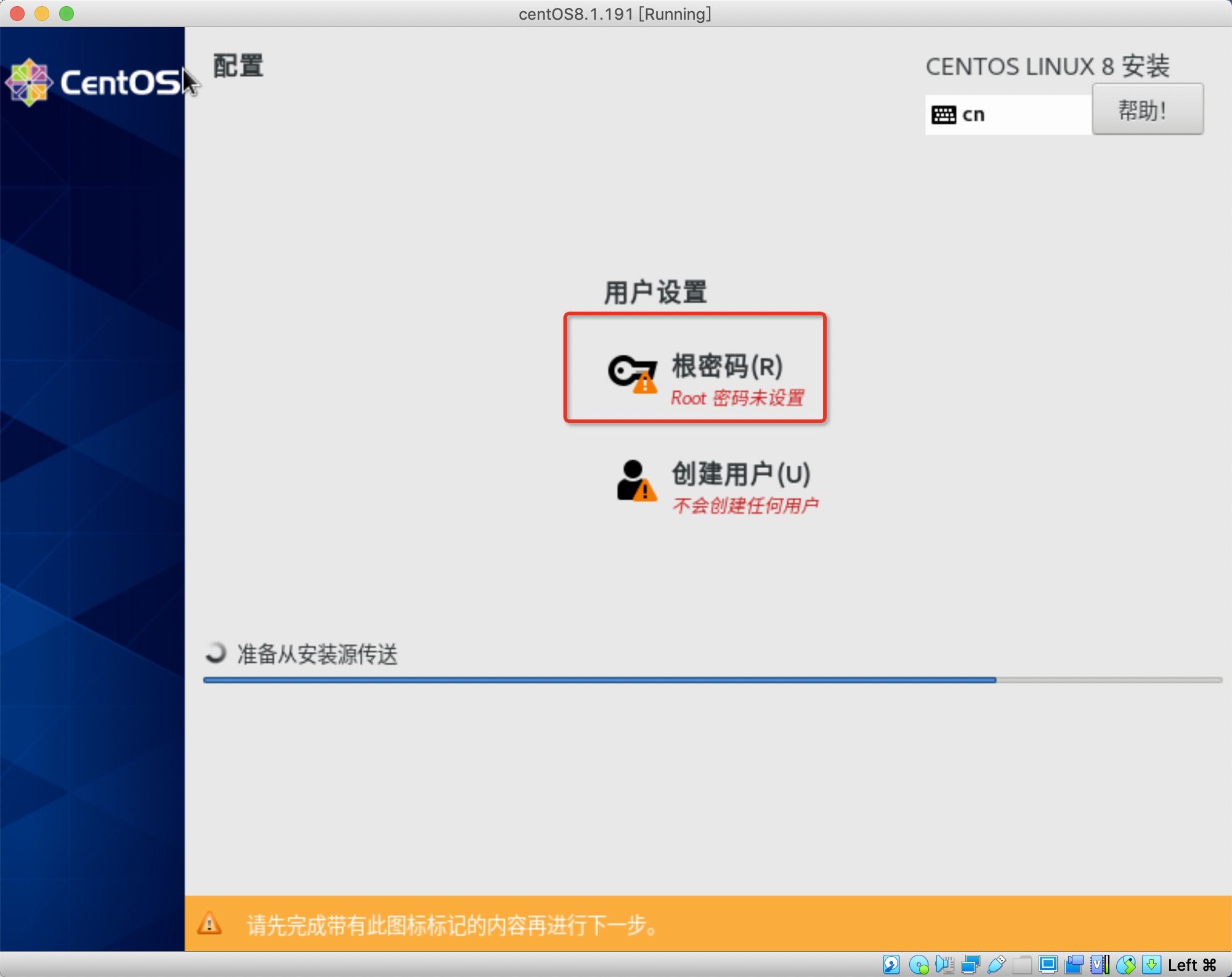This screenshot has height=977, width=1232.
Task: Click the CentOS logo in sidebar
Action: 30,82
